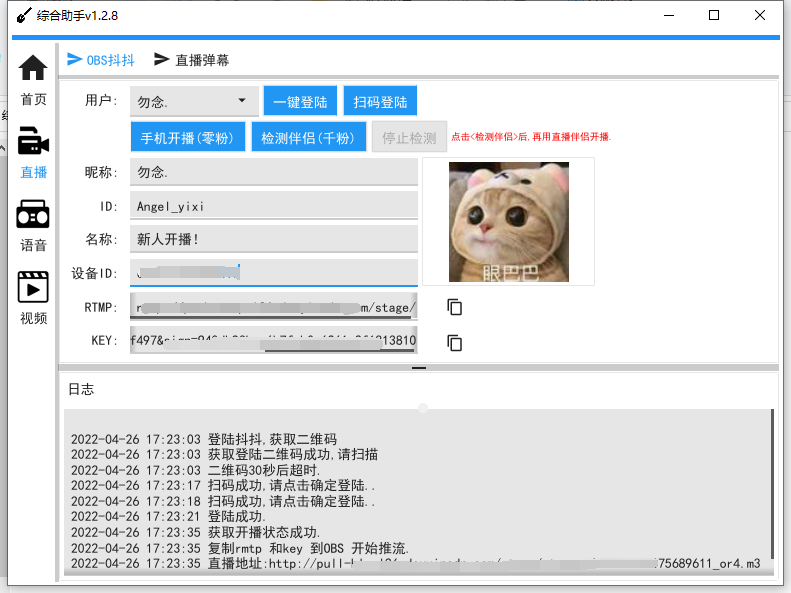Switch to the OBS抖抖 tab

(x=101, y=60)
